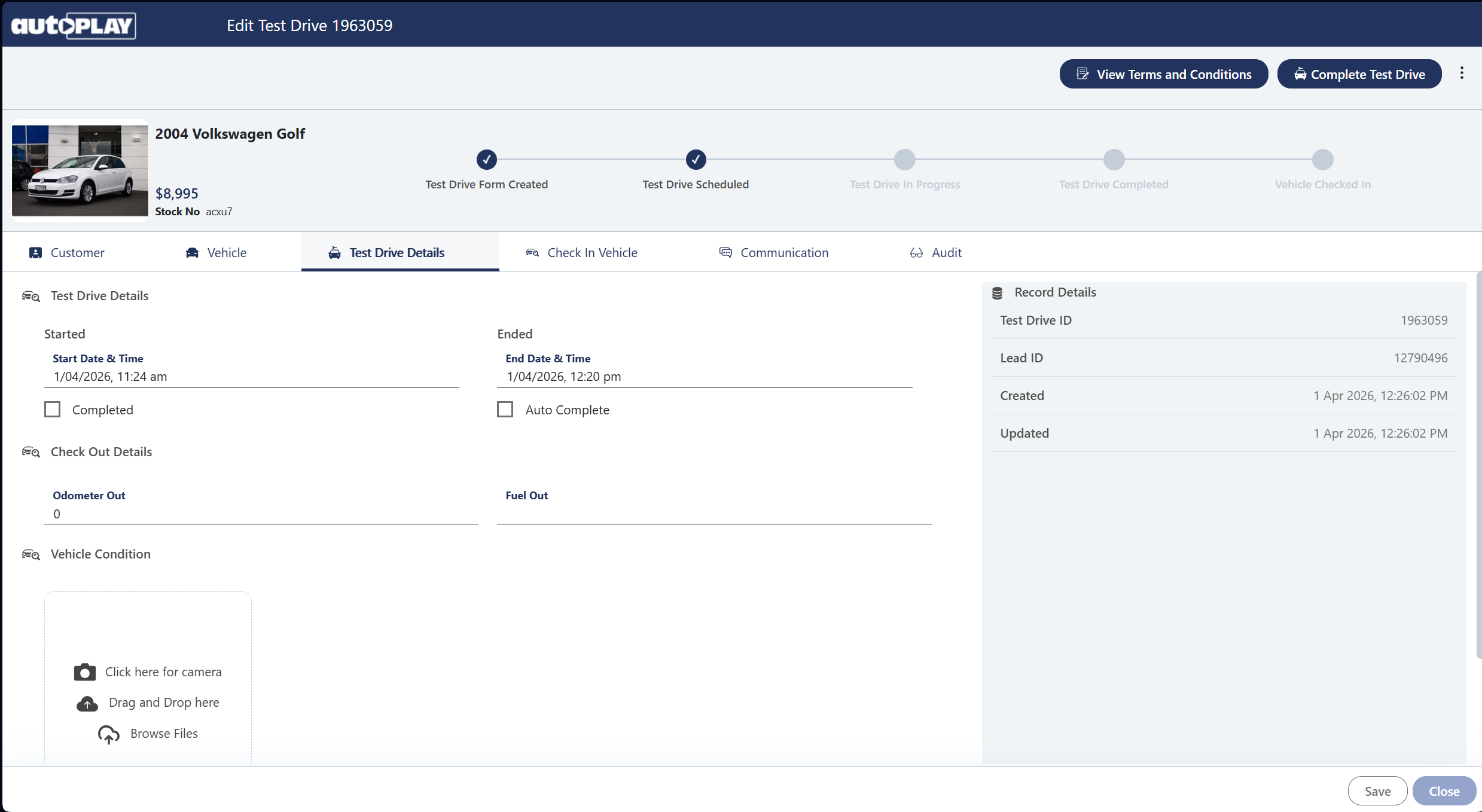This screenshot has width=1482, height=812.
Task: Open the End Date & Time picker
Action: click(704, 377)
